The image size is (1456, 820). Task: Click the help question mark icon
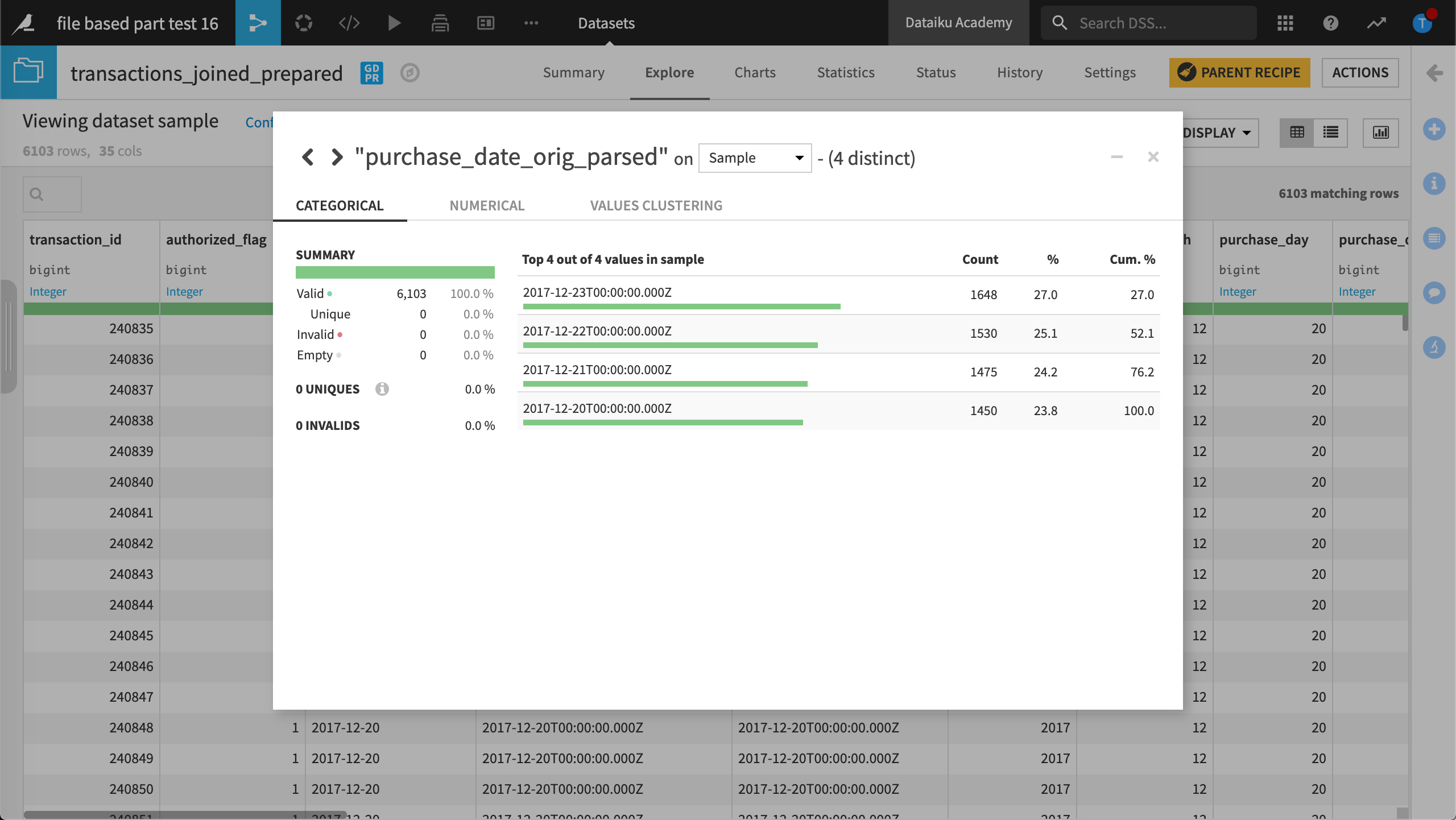(x=1330, y=23)
